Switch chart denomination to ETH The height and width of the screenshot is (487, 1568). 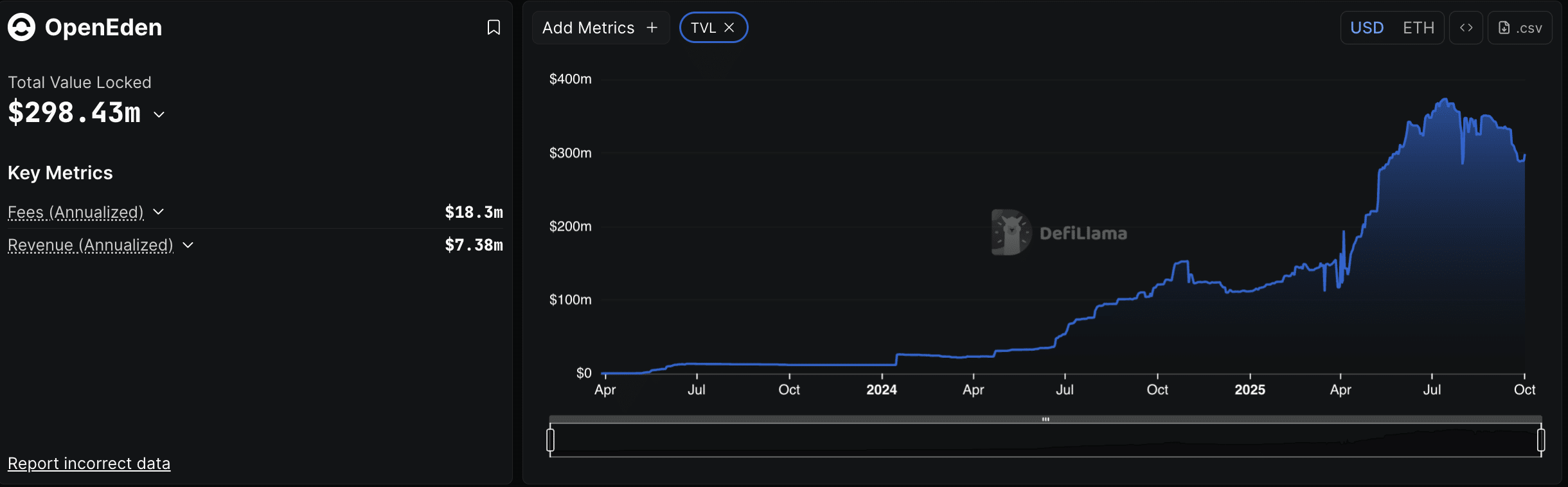[x=1418, y=28]
